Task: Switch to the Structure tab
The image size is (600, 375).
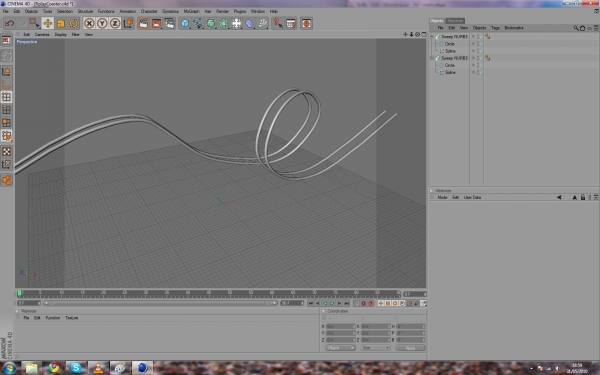Action: click(455, 21)
